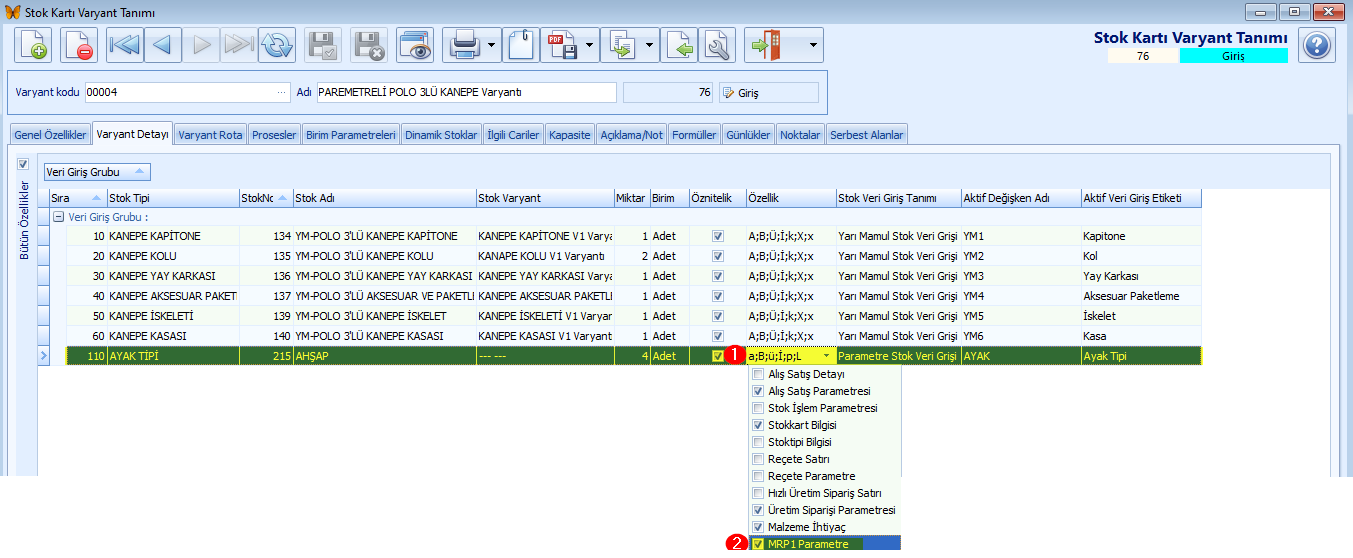Check the Alış Satış Detayı option

coord(759,374)
